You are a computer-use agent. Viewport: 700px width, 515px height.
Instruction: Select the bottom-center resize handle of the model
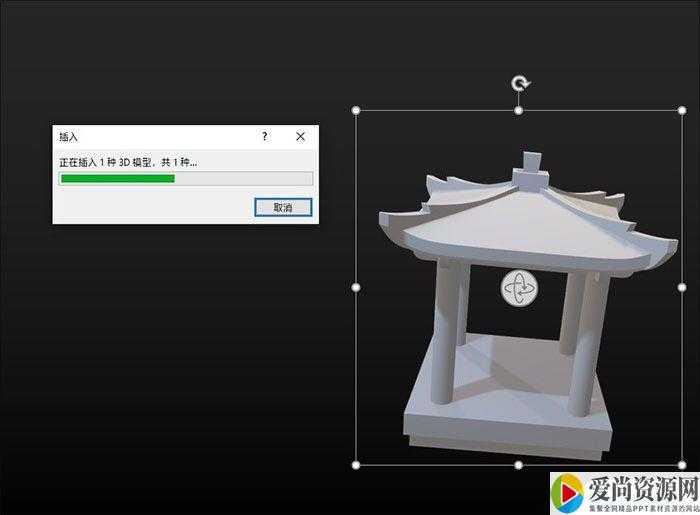[x=518, y=464]
